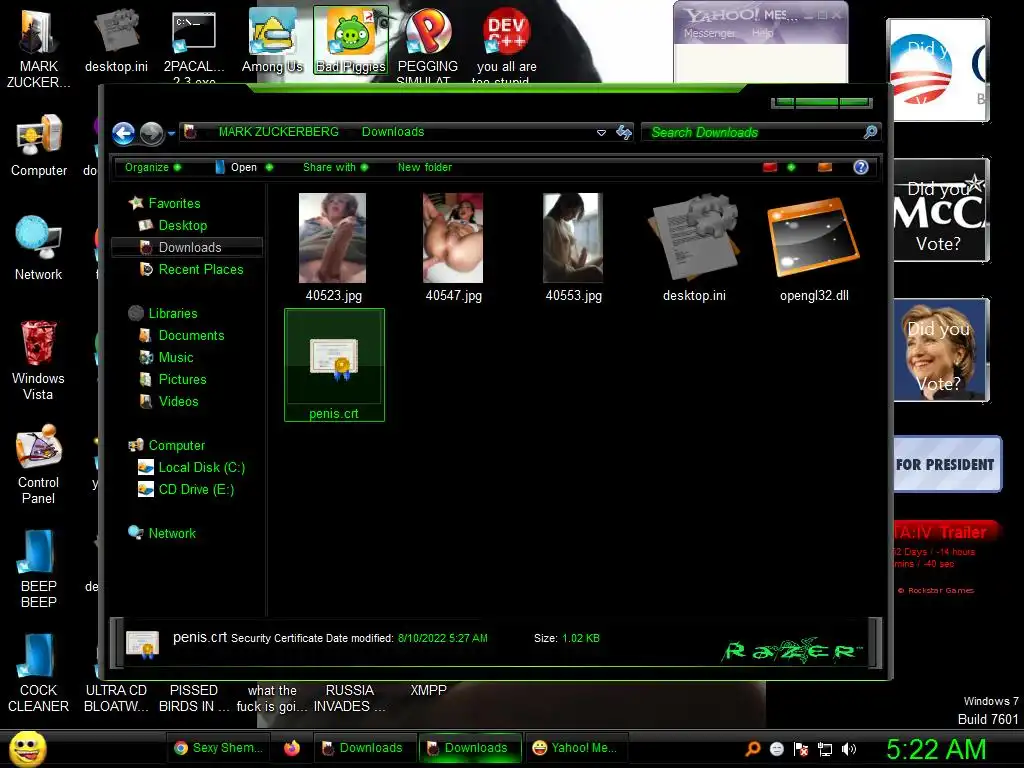Click the 5:22 AM taskbar clock

(x=936, y=749)
